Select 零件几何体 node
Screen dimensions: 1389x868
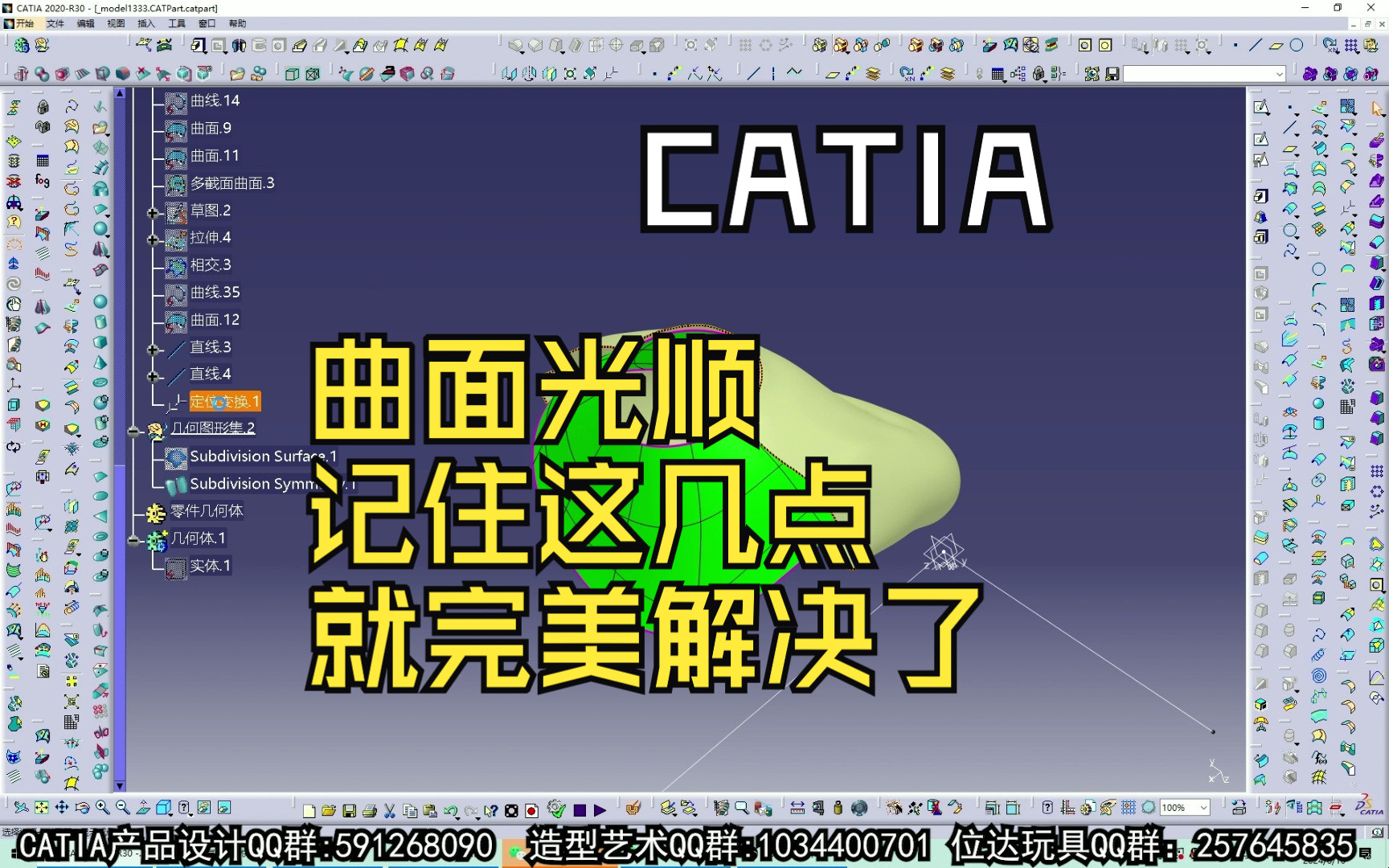click(207, 510)
